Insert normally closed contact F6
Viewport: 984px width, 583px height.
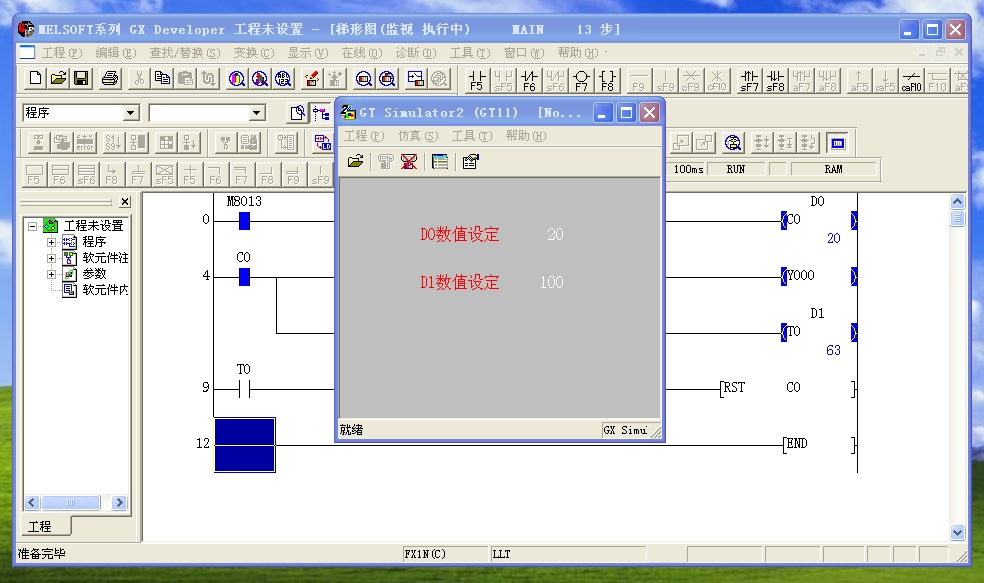529,80
